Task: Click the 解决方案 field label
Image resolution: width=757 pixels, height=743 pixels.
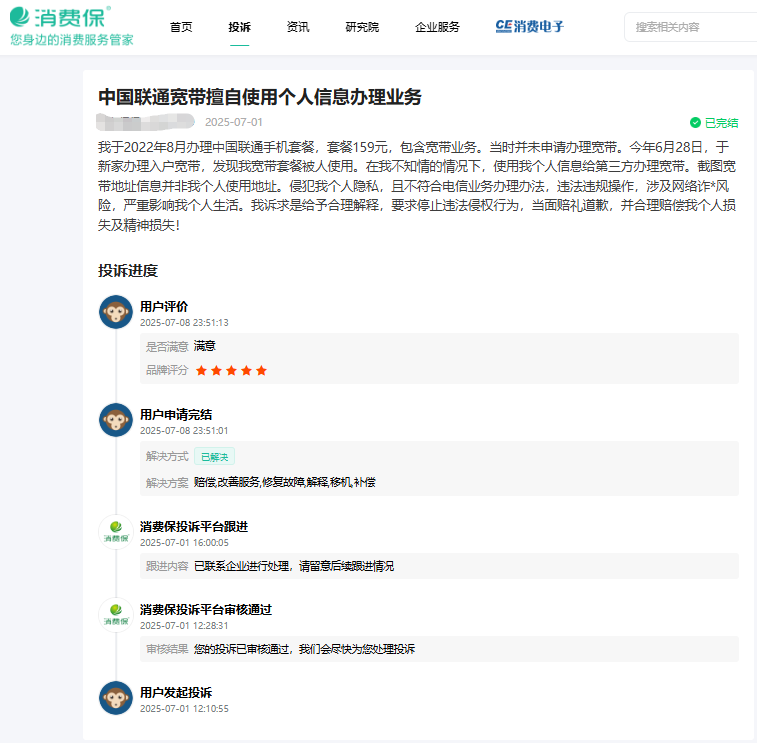Action: pyautogui.click(x=167, y=483)
